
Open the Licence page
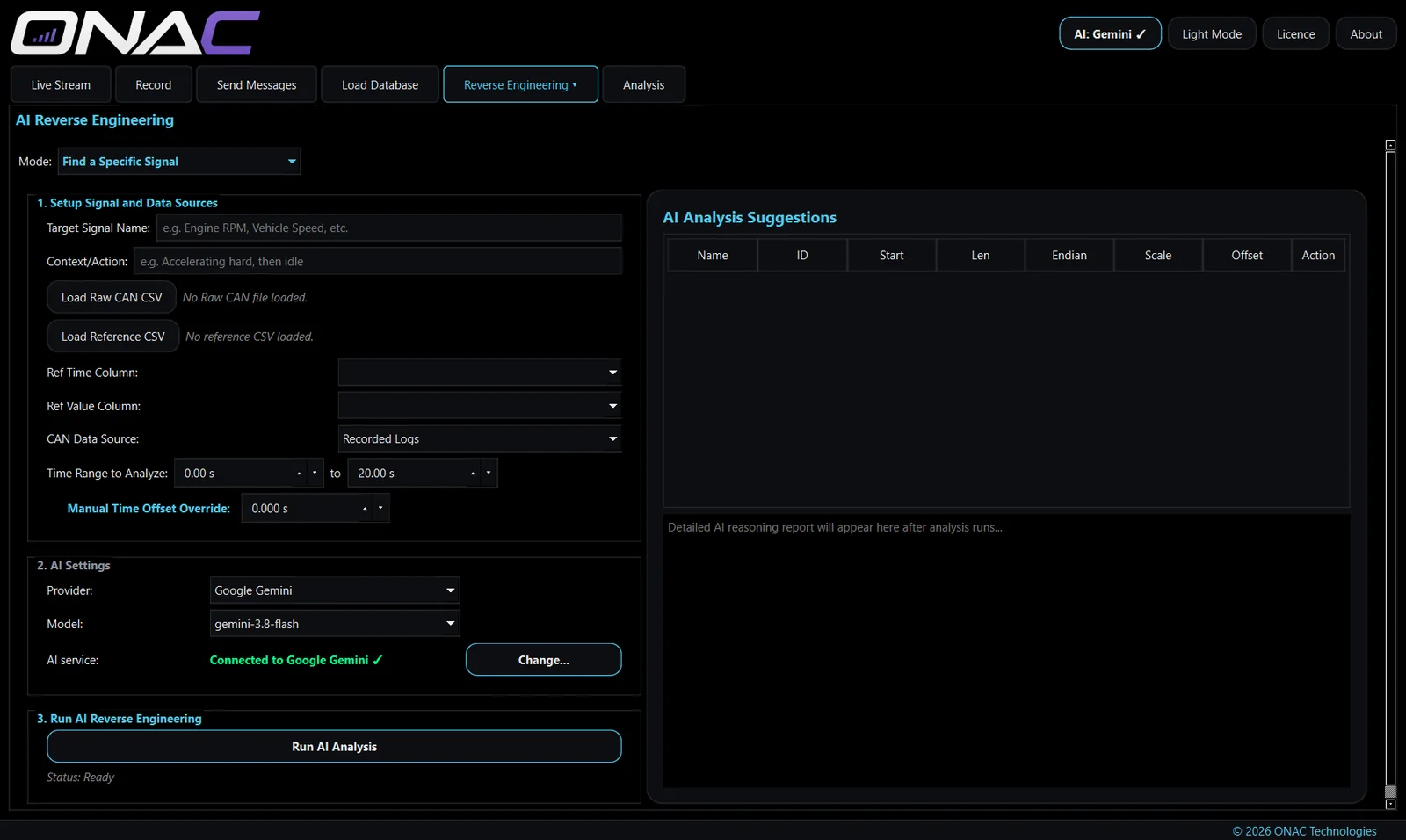pos(1295,34)
